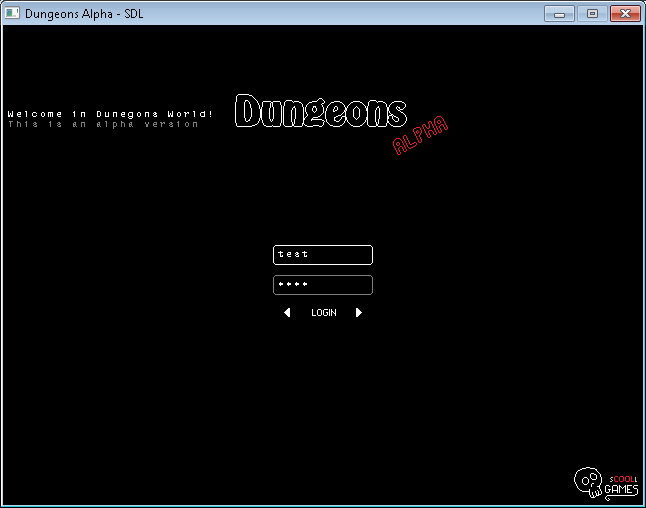Click the red sCOOLl text

click(623, 479)
